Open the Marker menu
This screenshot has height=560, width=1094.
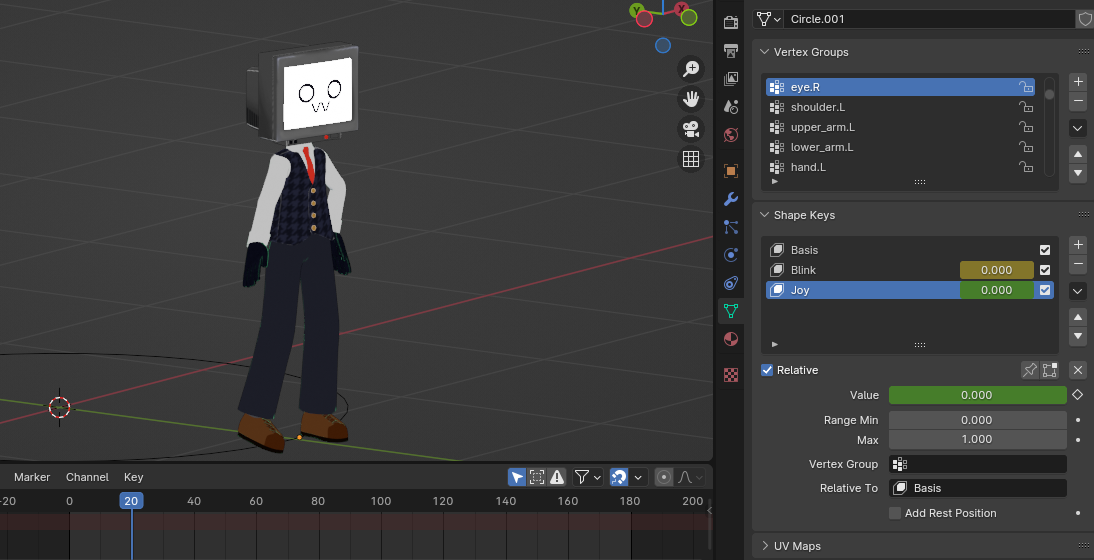(32, 477)
